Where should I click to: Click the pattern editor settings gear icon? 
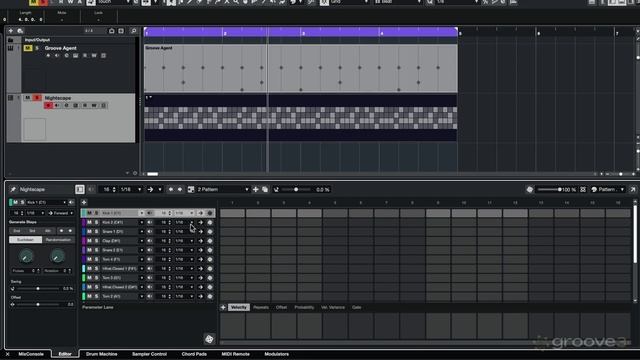tap(529, 189)
